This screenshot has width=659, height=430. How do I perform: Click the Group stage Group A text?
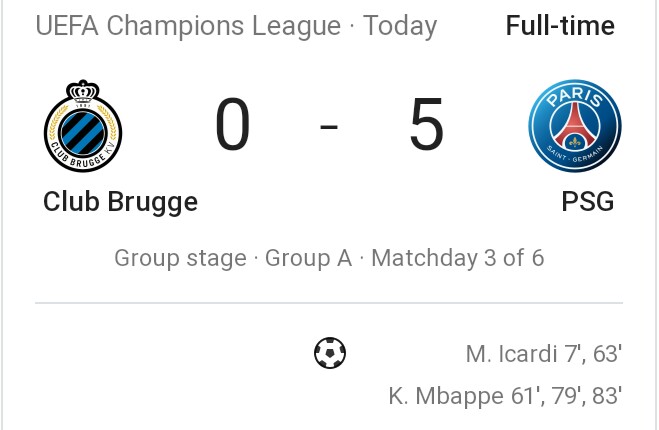233,258
